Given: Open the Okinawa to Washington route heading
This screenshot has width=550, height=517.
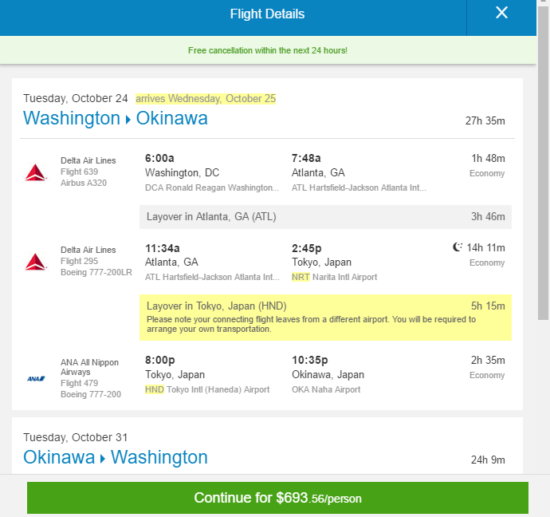Looking at the screenshot, I should coord(115,457).
